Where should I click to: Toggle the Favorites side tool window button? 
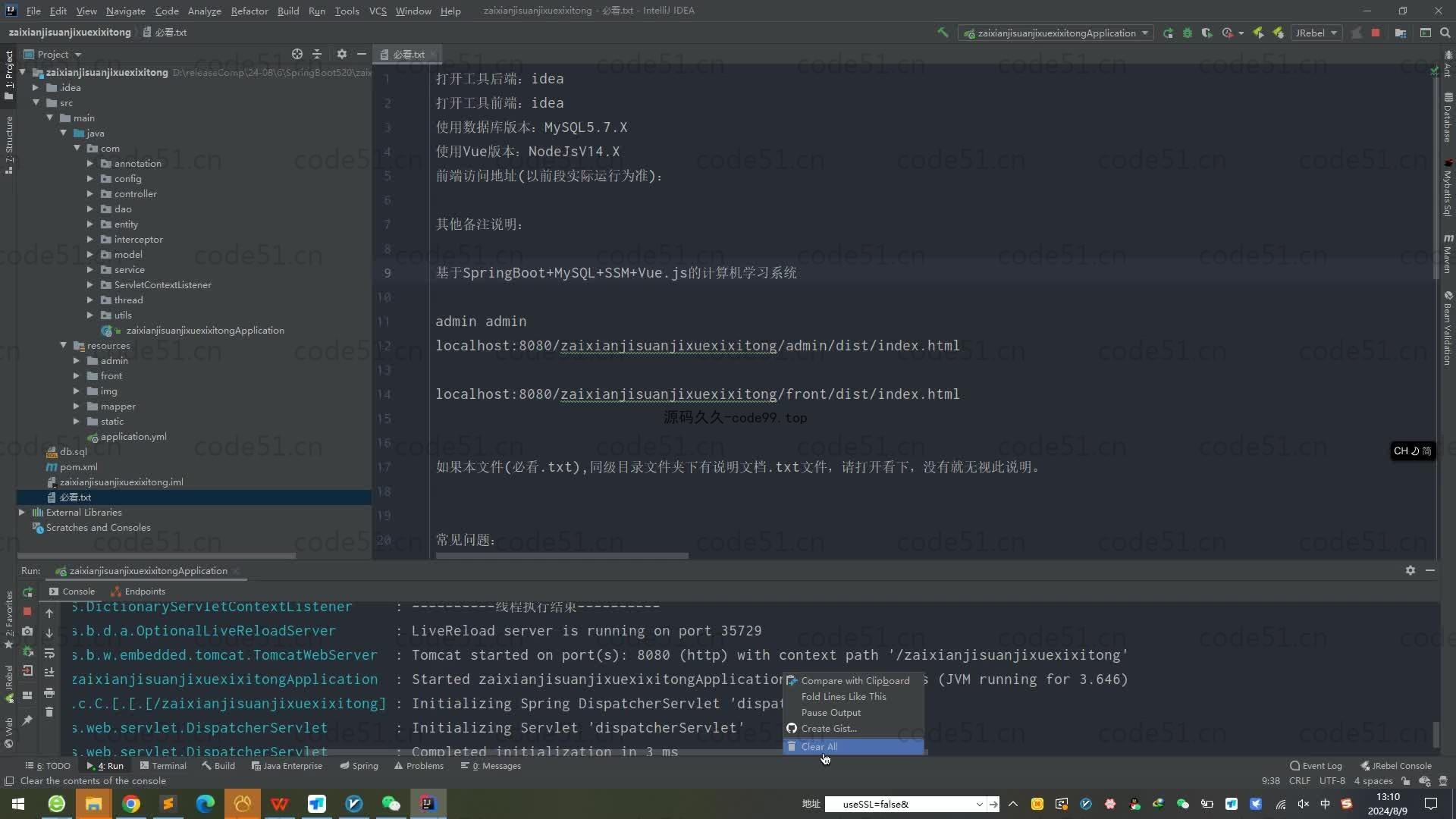[9, 619]
